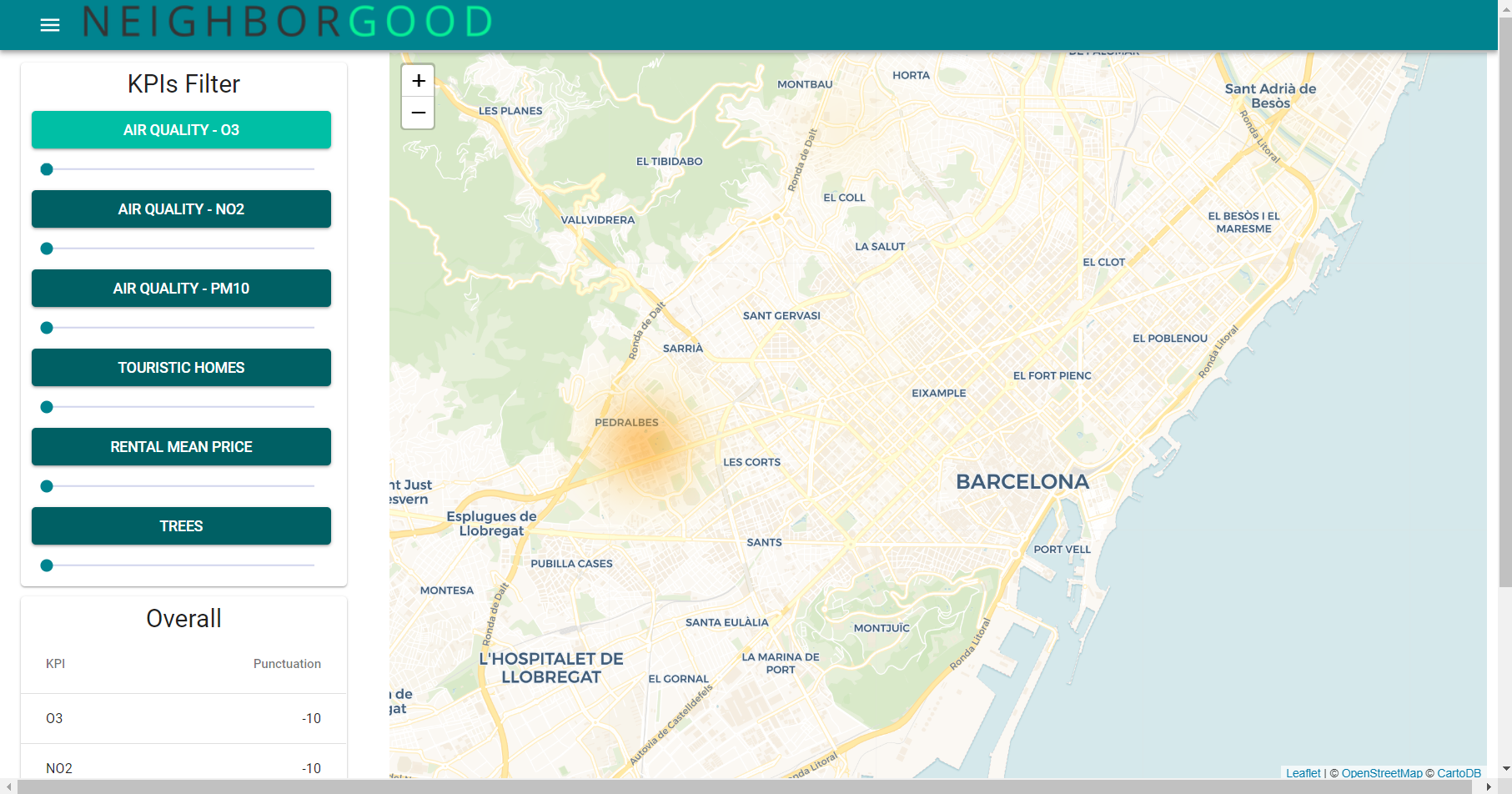1512x794 pixels.
Task: Click the SANT GERVASI map label
Action: click(x=781, y=316)
